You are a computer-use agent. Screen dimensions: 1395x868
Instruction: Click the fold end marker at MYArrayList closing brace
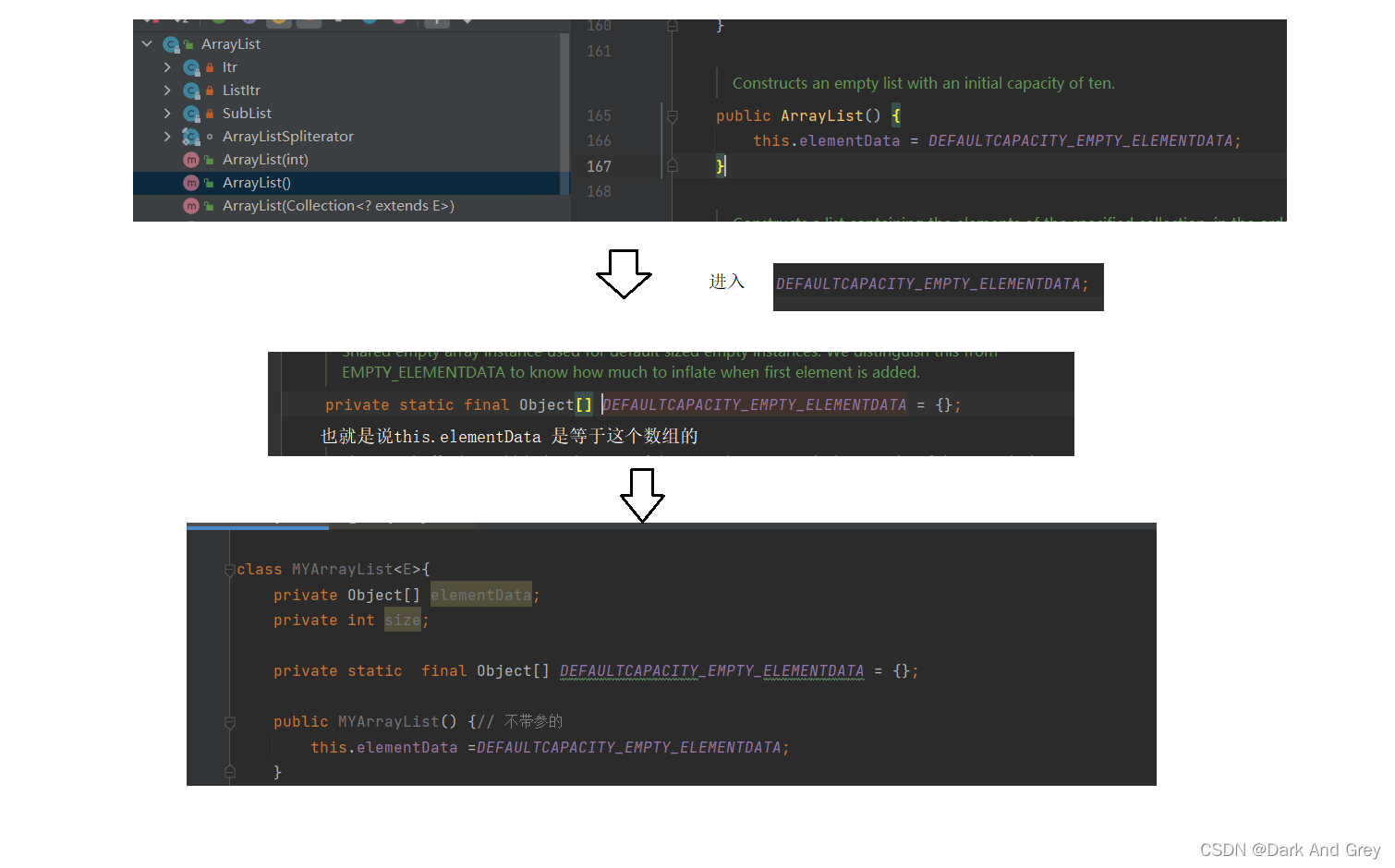pyautogui.click(x=229, y=772)
